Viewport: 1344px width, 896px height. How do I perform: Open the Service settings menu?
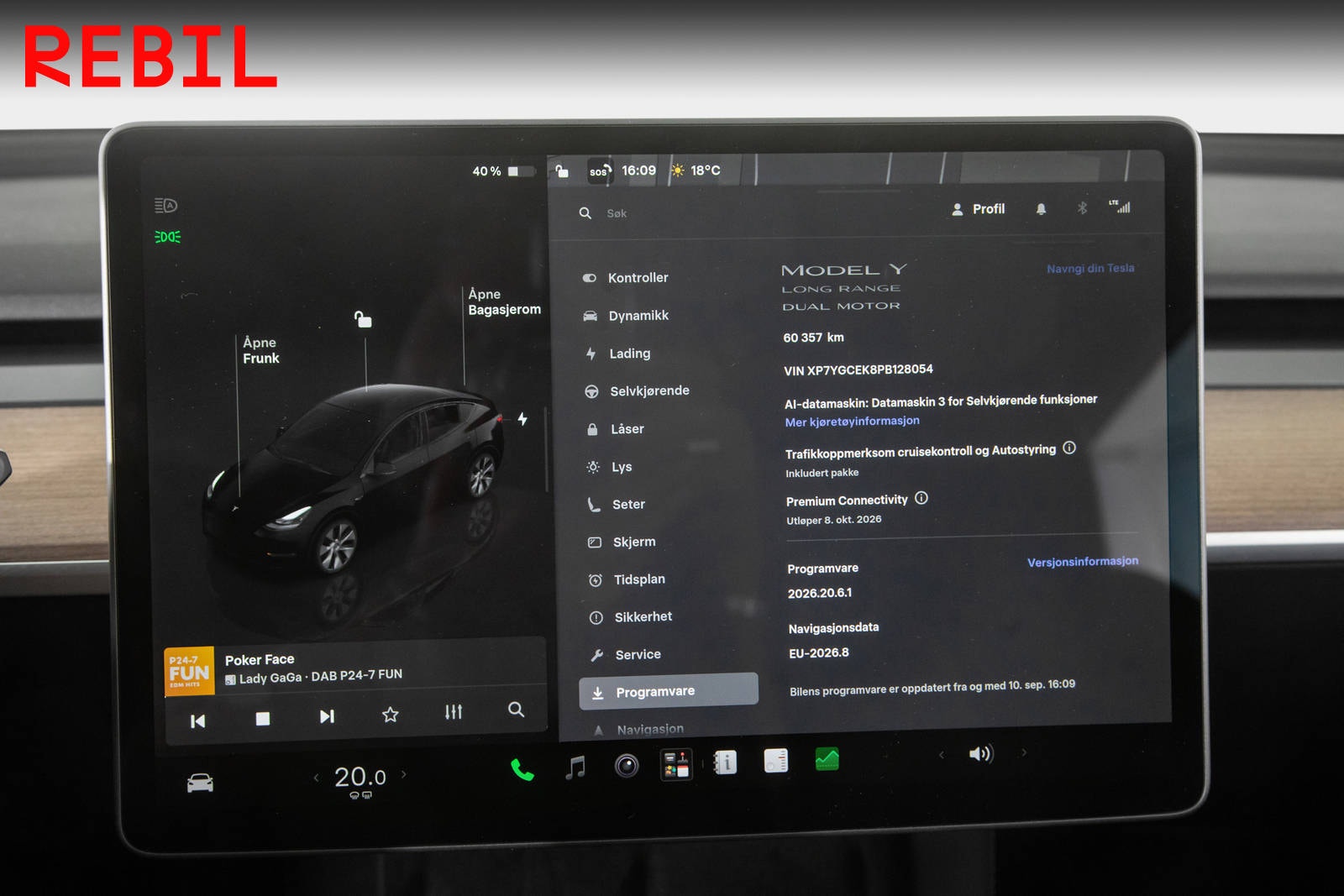coord(627,655)
